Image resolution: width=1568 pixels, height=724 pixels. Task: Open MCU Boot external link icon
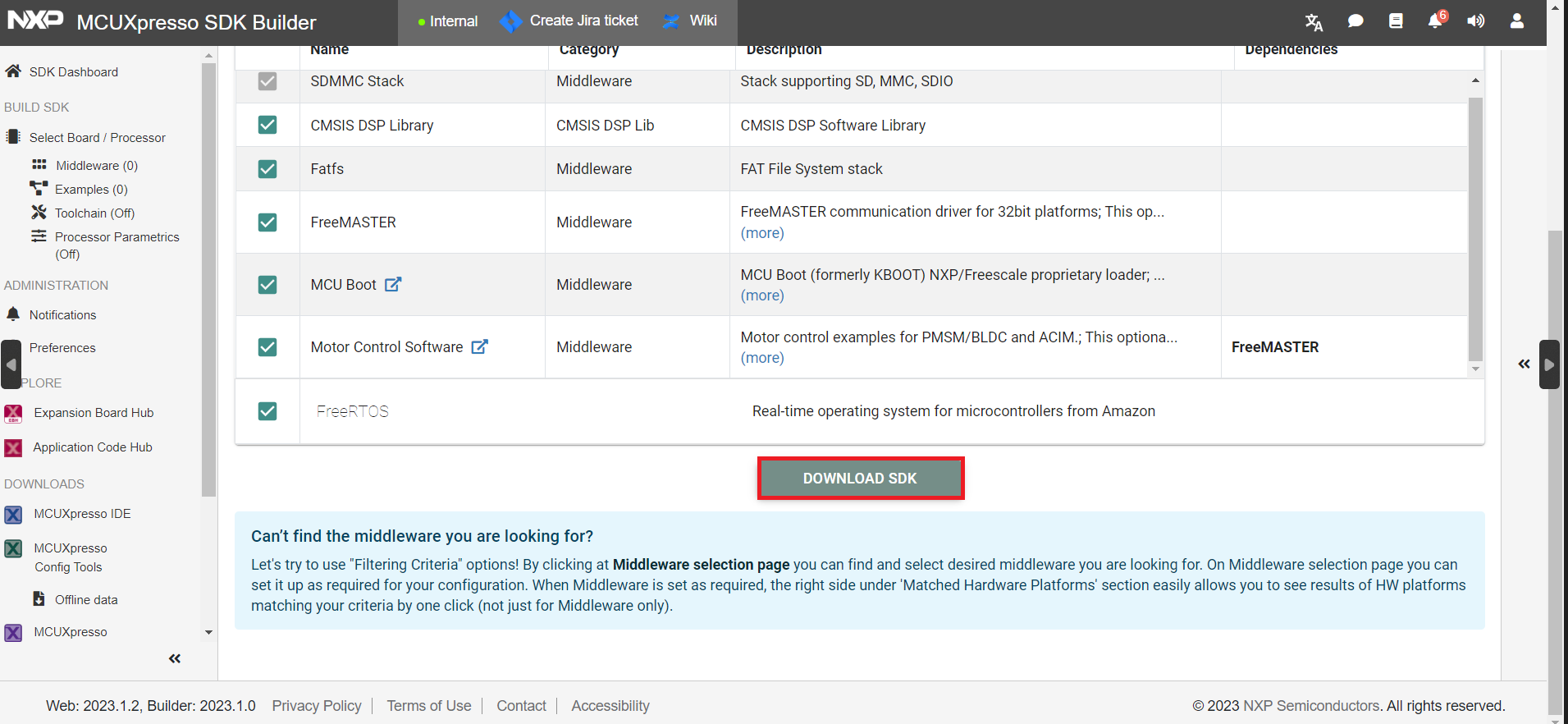394,284
